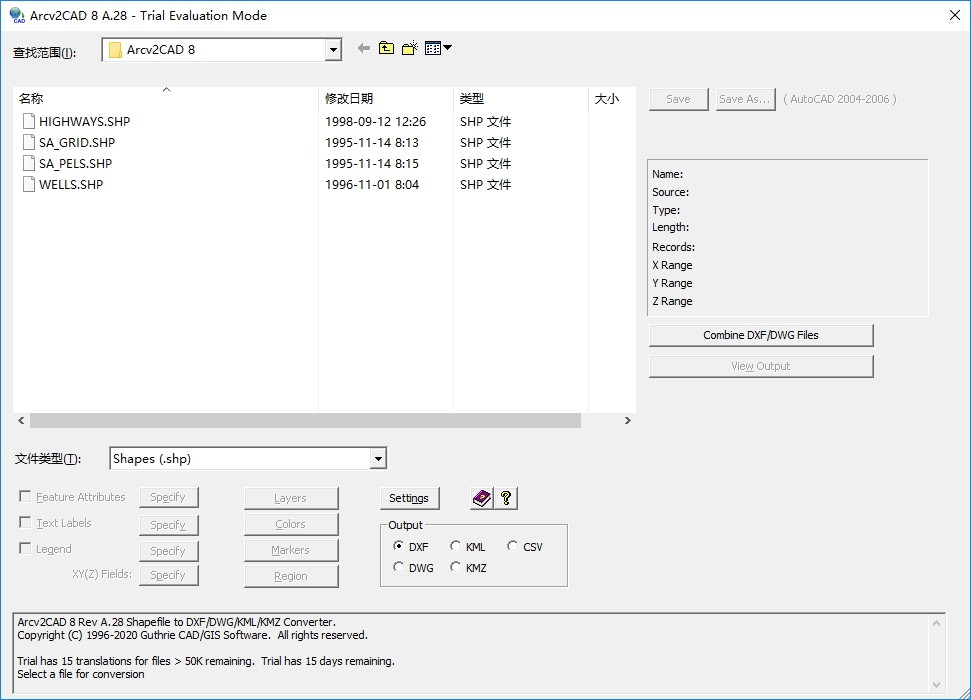Open the view menu icon
This screenshot has height=700, width=971.
pyautogui.click(x=438, y=48)
